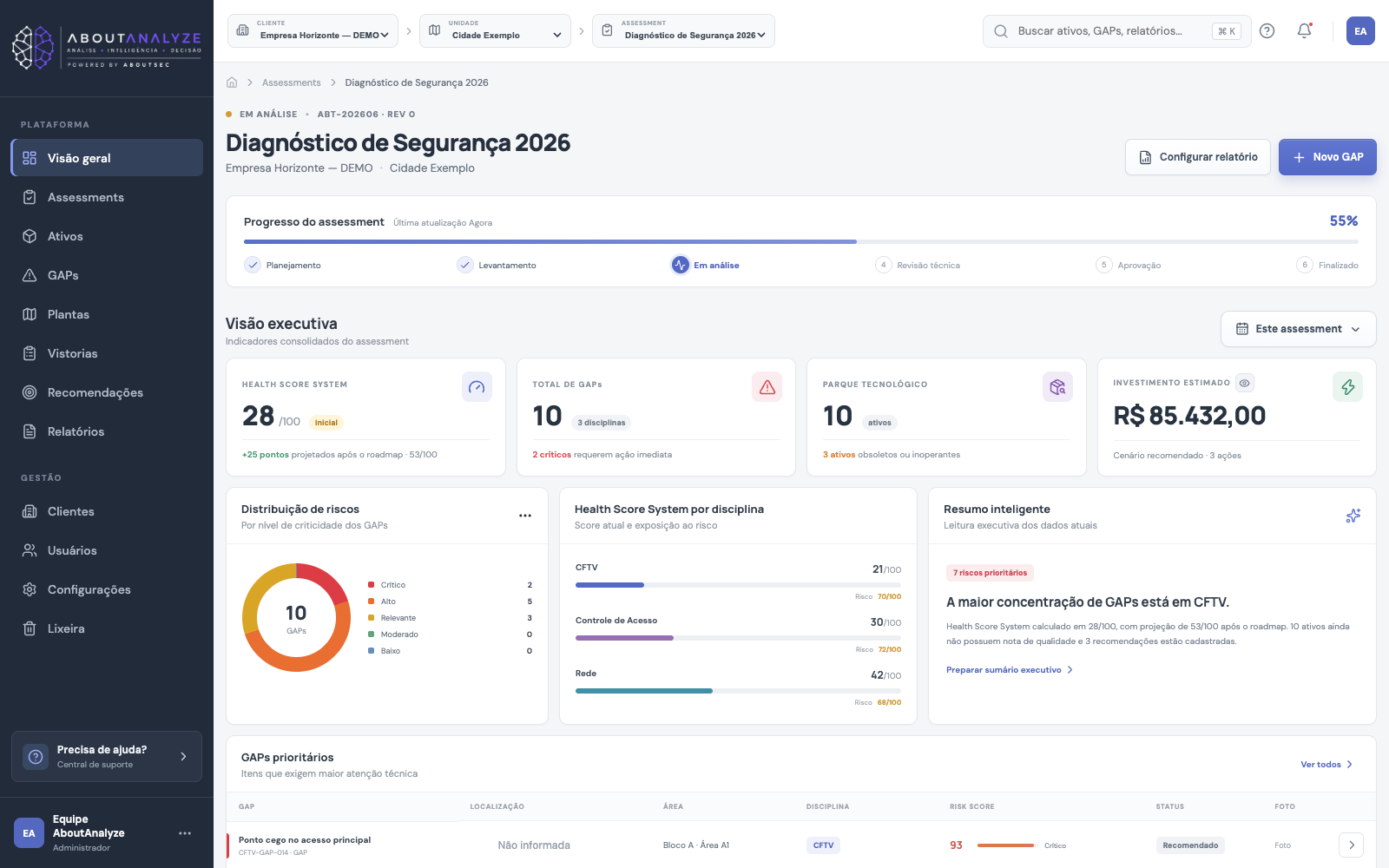The image size is (1389, 868).
Task: Click the search field for ativos, GAPs, relatórios
Action: coord(1116,31)
